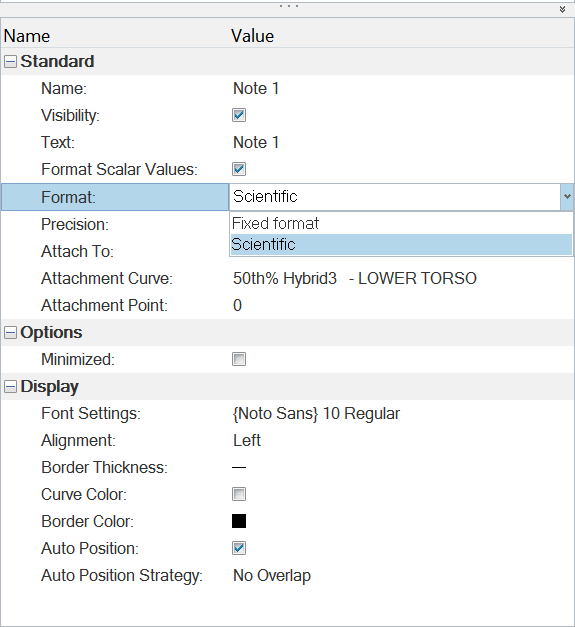This screenshot has width=575, height=627.
Task: Select the Attachment Curve value
Action: click(355, 278)
